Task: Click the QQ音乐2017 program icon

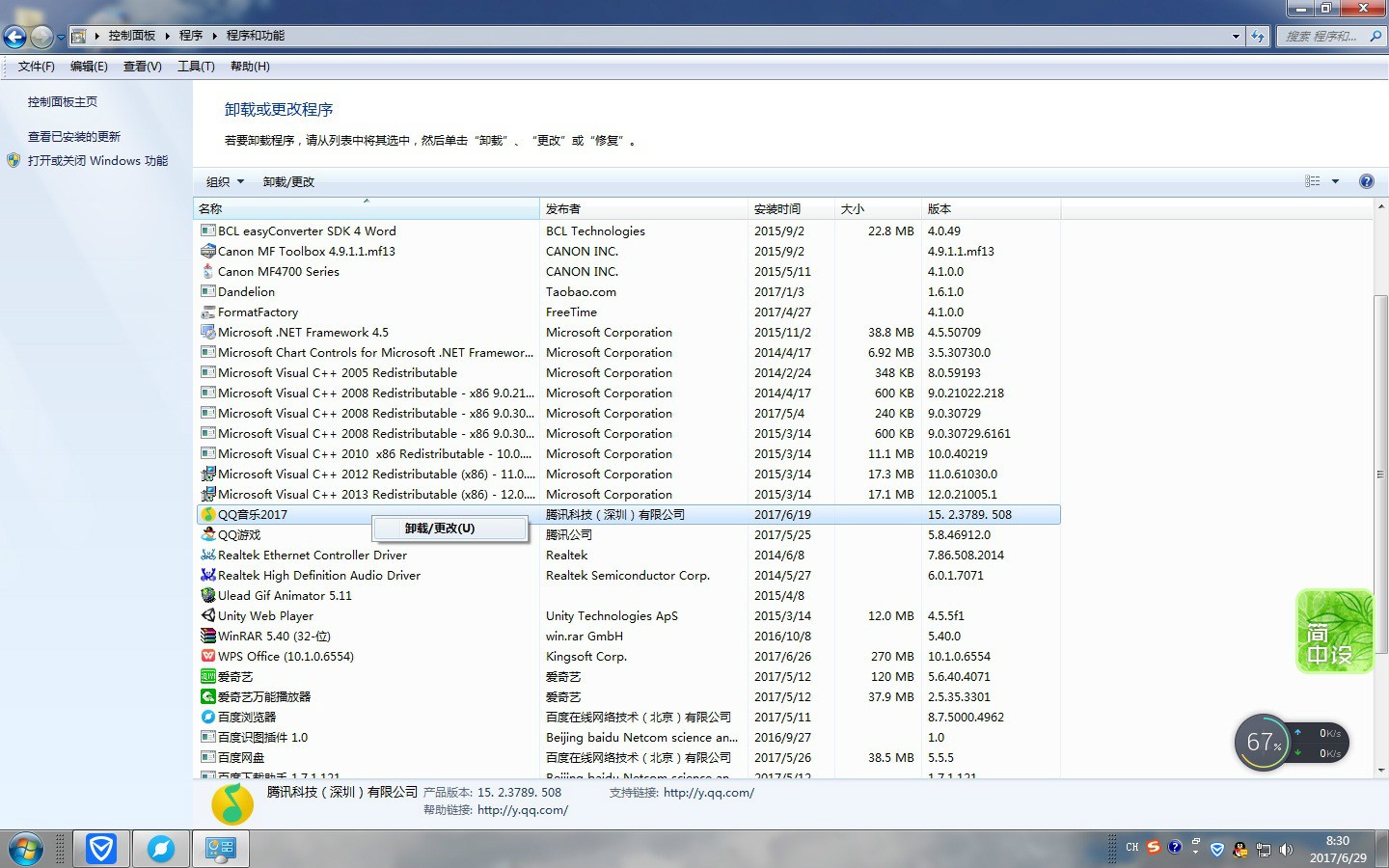Action: [x=207, y=515]
